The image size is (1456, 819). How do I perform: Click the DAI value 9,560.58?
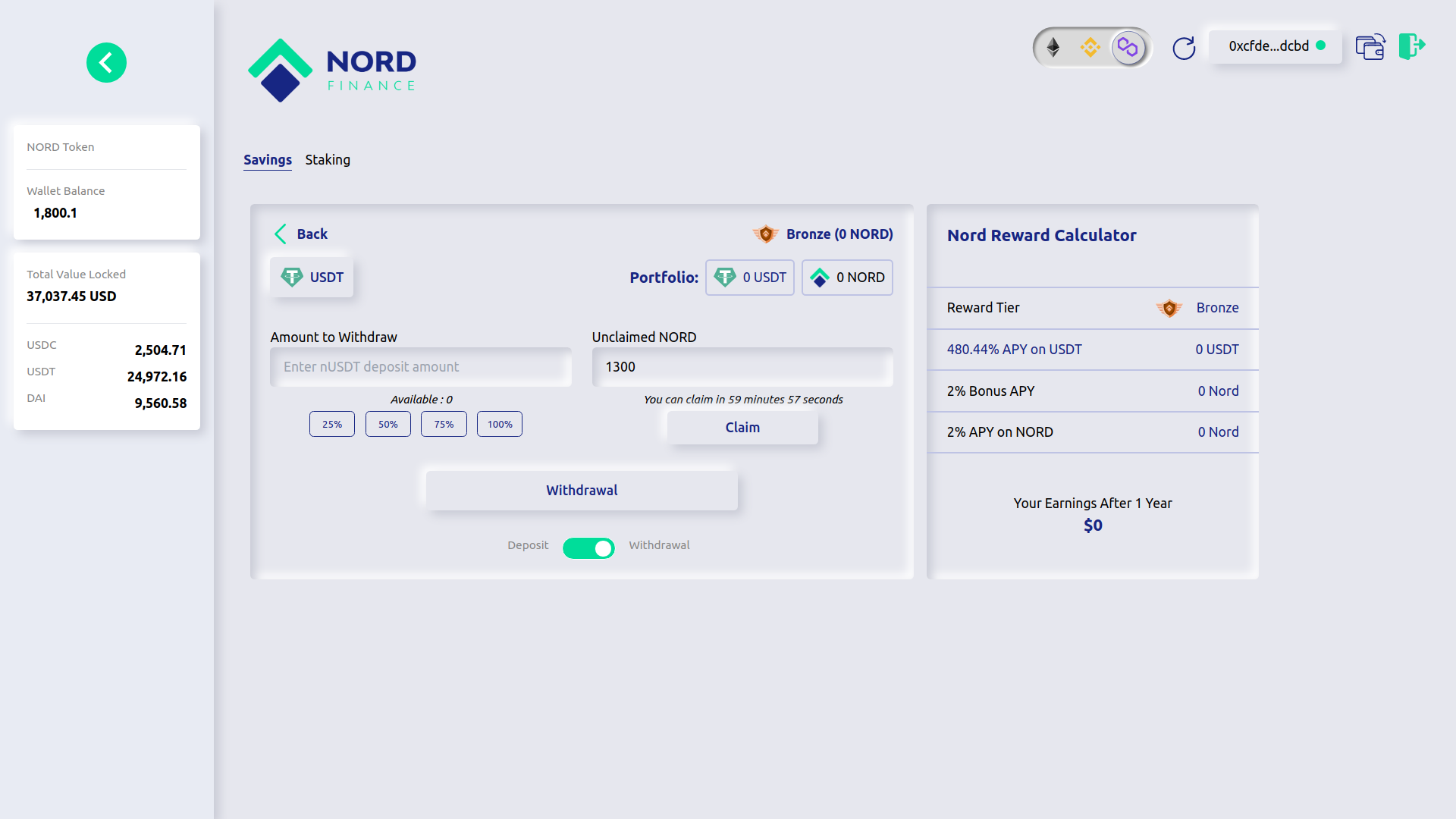[160, 403]
